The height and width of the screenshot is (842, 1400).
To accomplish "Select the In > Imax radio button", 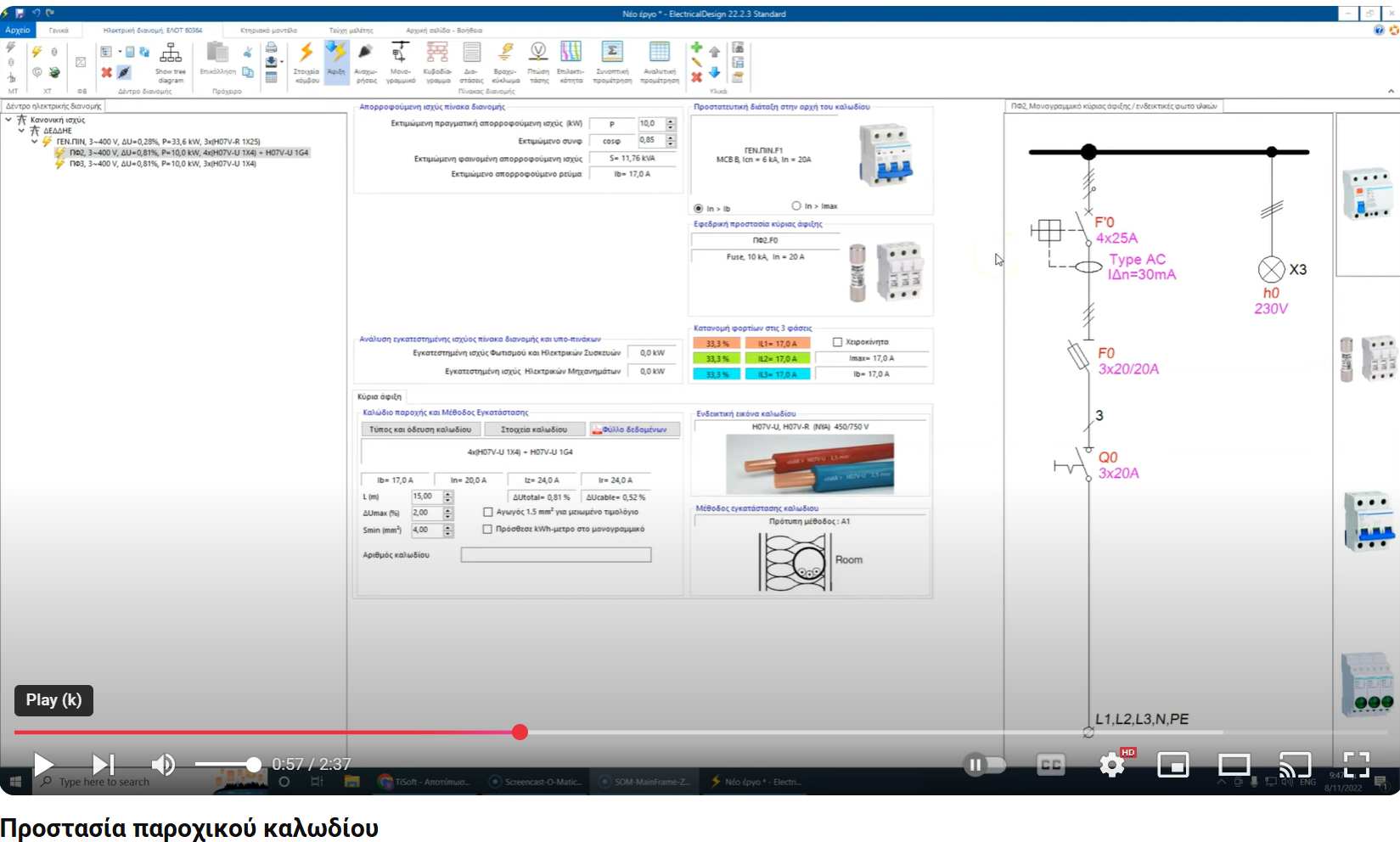I will [796, 205].
